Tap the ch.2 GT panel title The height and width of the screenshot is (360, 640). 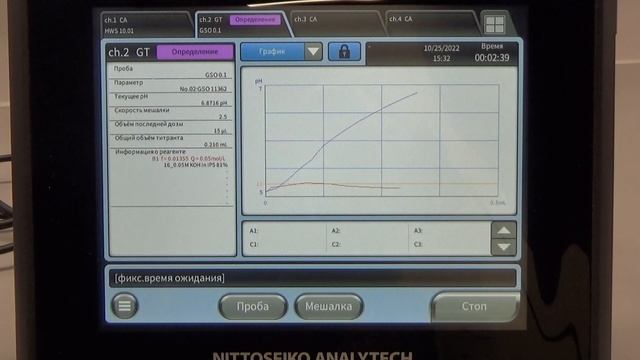point(129,52)
